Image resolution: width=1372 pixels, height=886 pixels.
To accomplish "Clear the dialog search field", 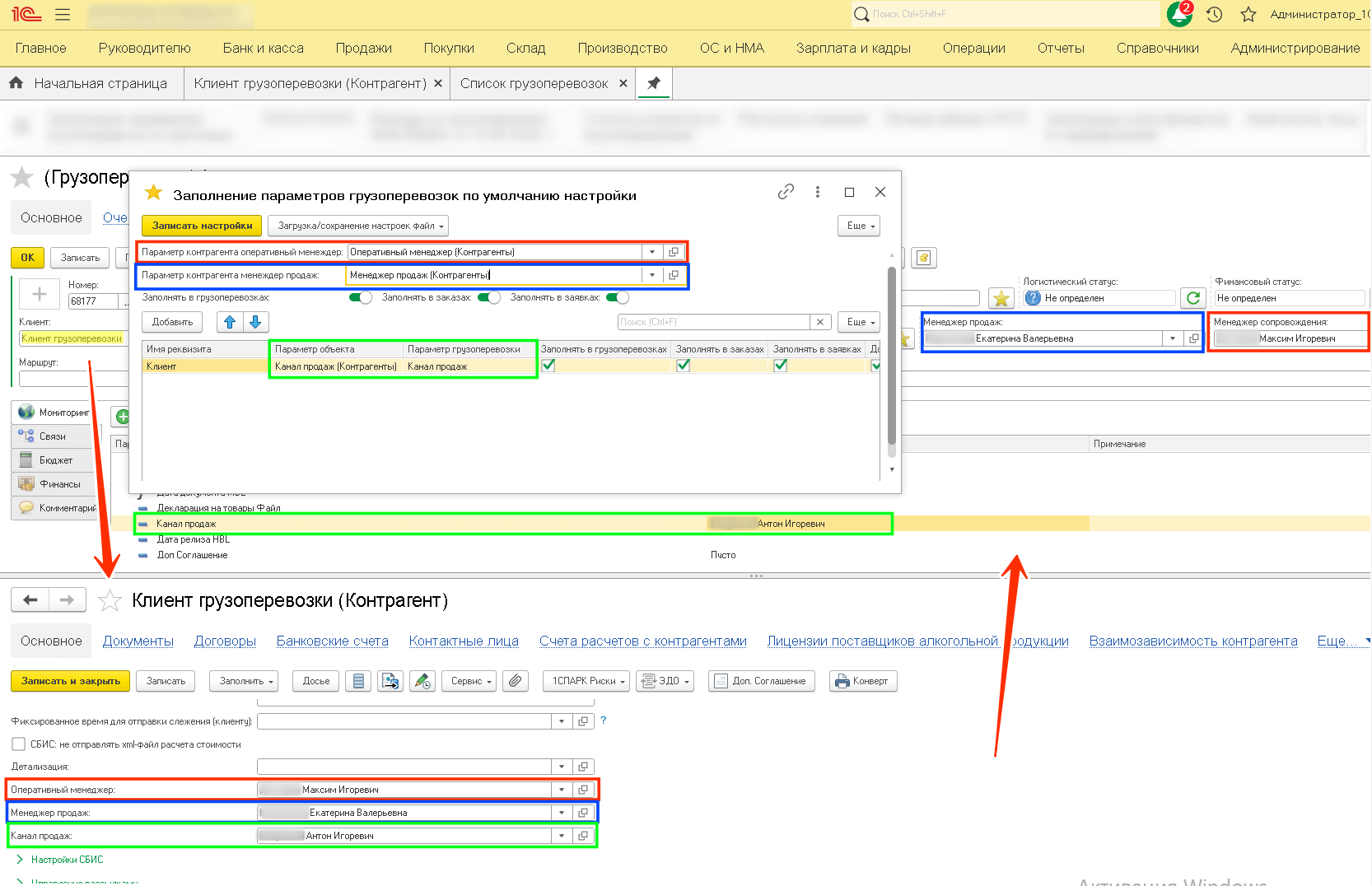I will tap(820, 322).
